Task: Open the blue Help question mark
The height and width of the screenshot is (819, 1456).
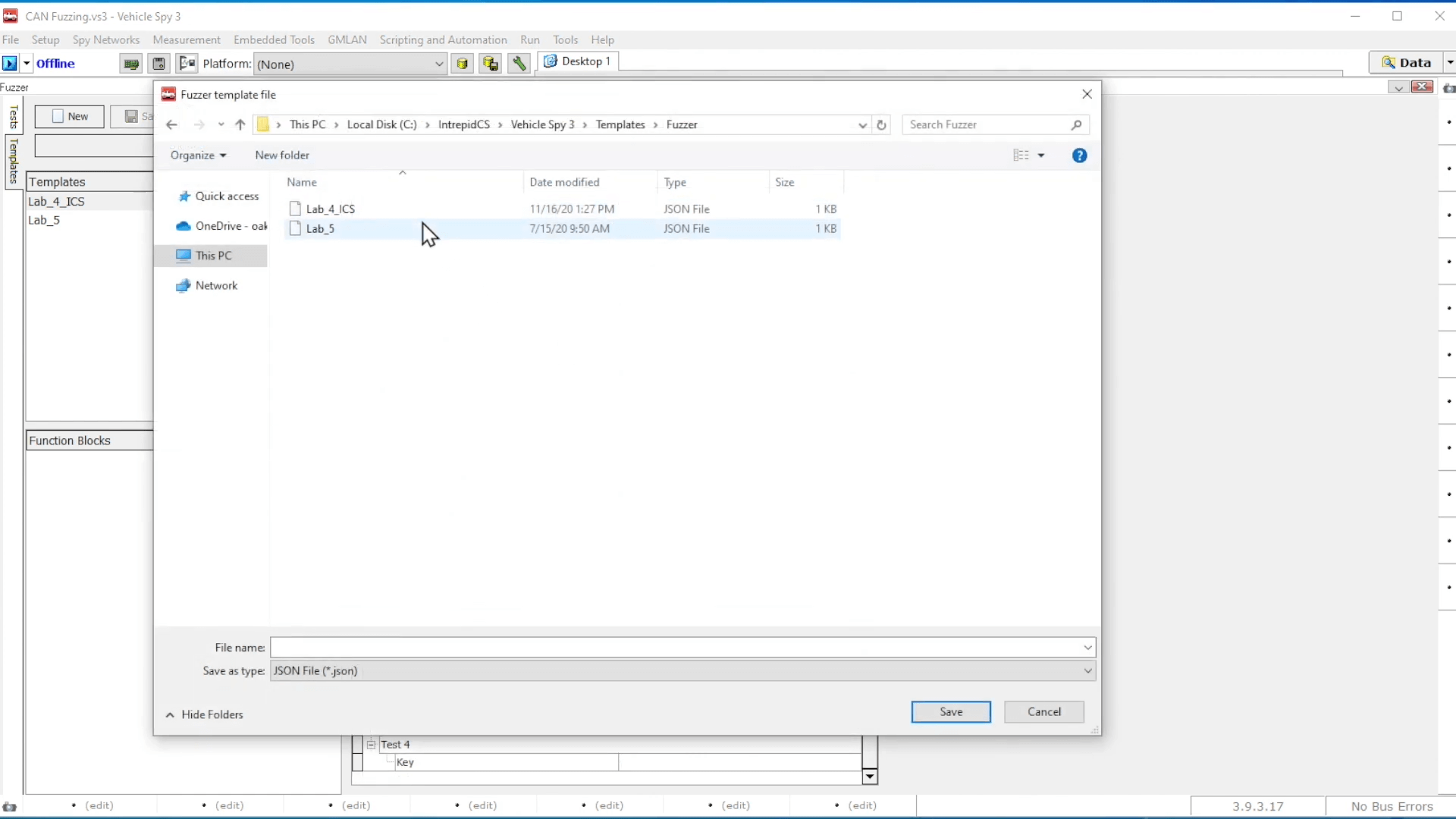Action: (1079, 155)
